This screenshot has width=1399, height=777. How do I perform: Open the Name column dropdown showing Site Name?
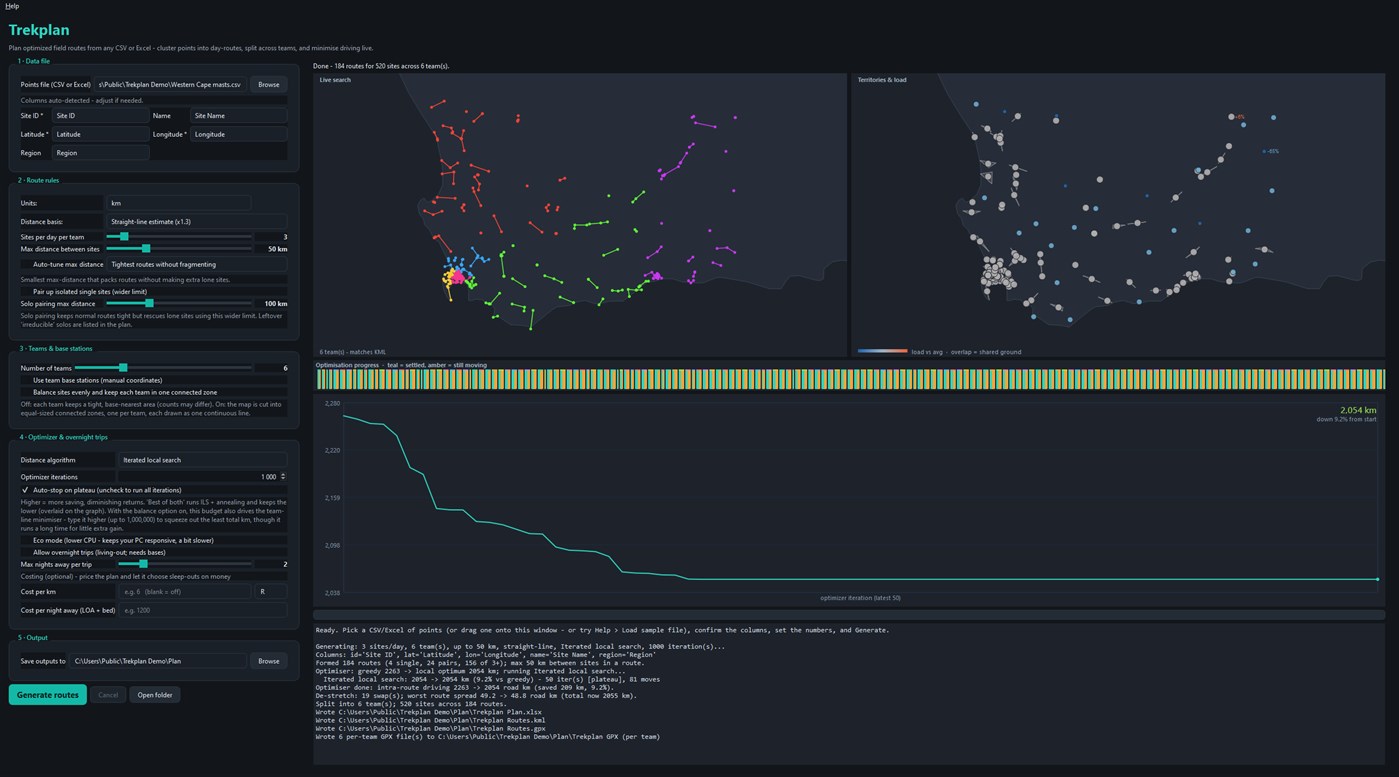(238, 116)
